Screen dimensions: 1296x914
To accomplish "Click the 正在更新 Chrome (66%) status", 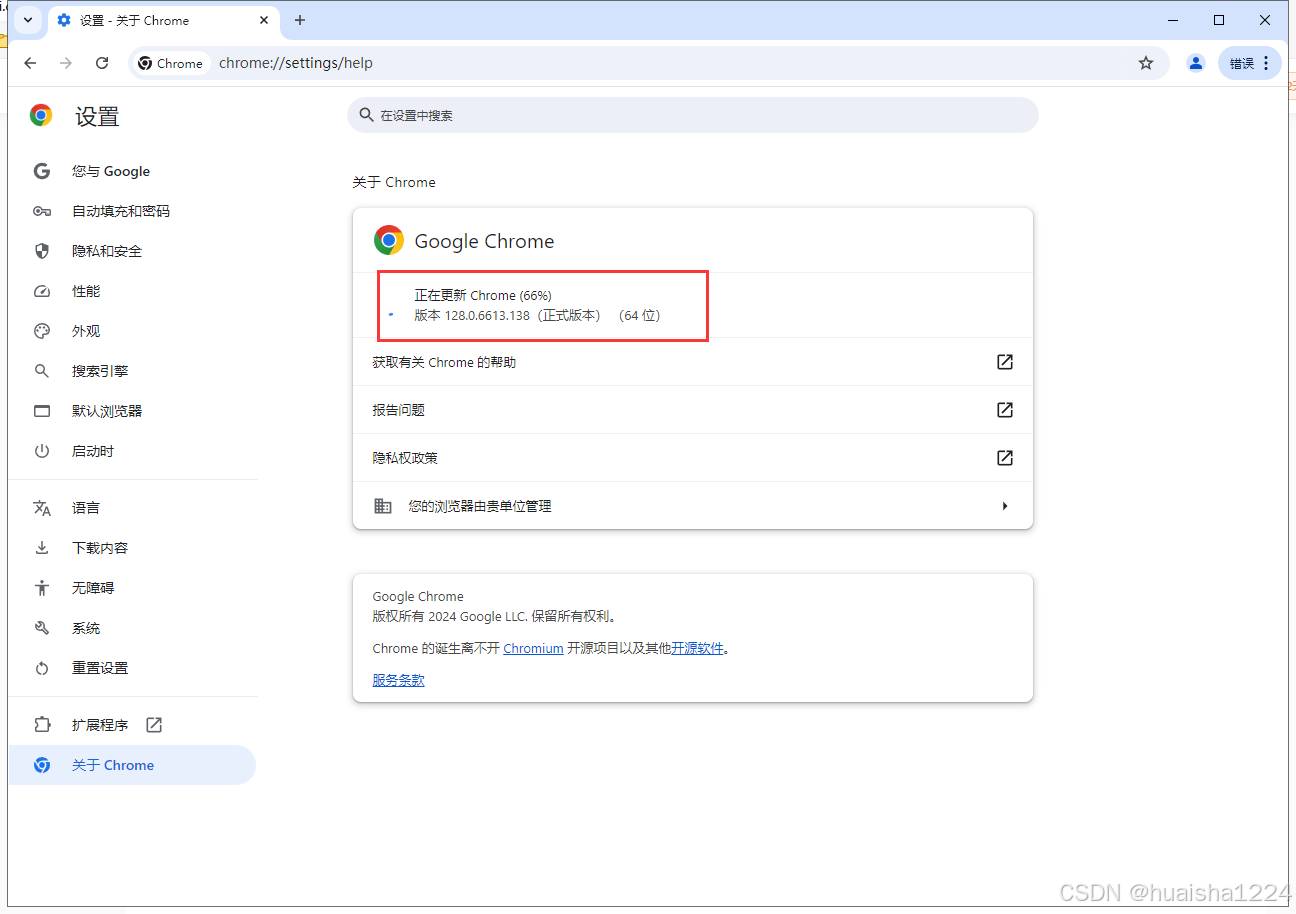I will pos(483,295).
